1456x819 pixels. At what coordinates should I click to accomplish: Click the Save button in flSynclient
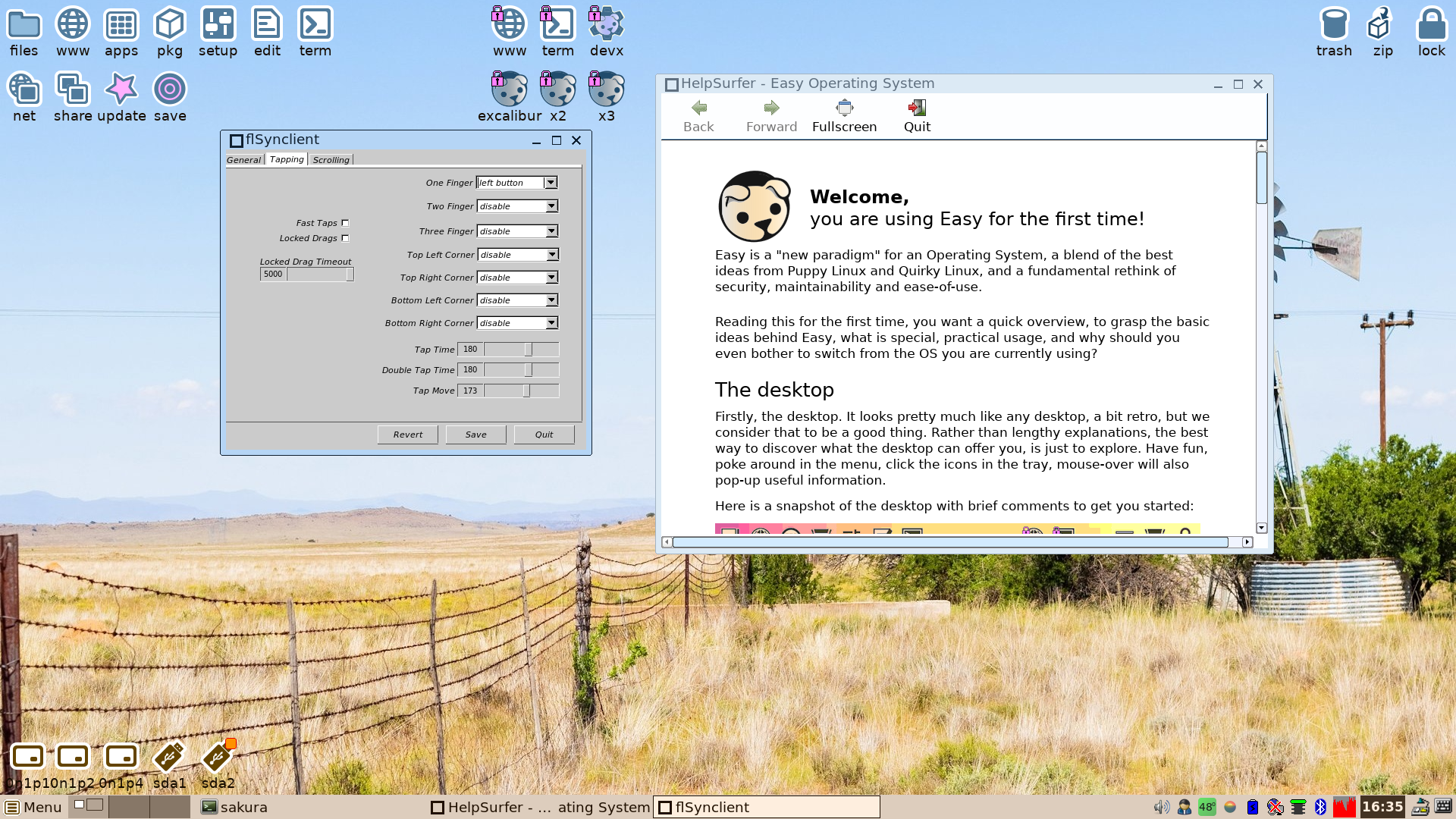point(476,435)
